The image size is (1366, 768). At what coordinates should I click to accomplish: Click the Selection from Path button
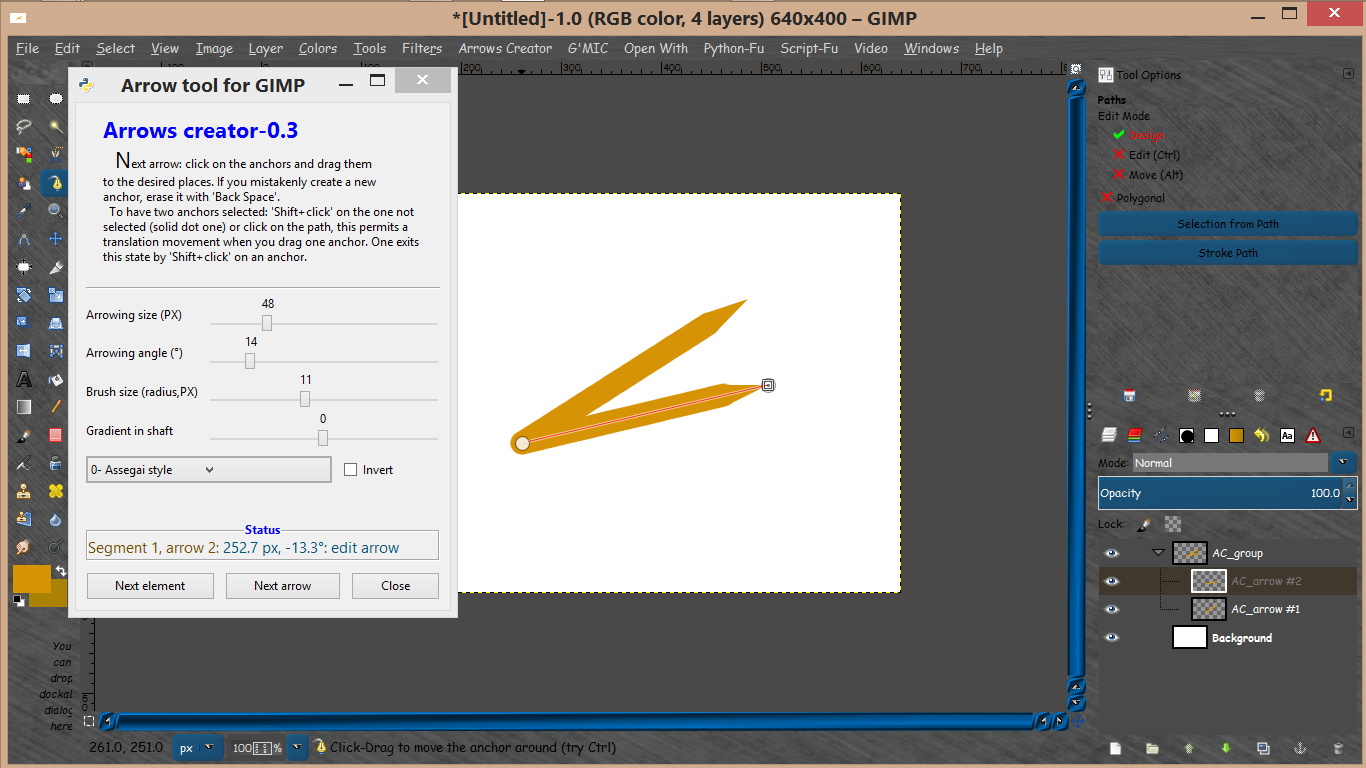pyautogui.click(x=1228, y=224)
